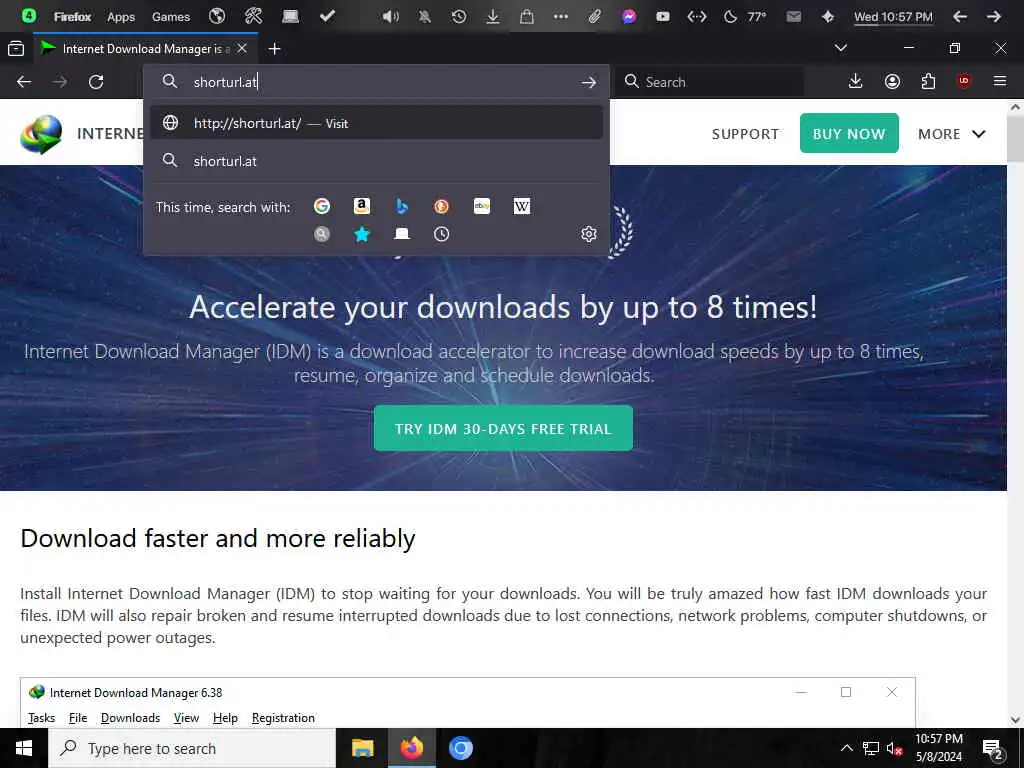Open the Windows Start menu

(x=24, y=748)
